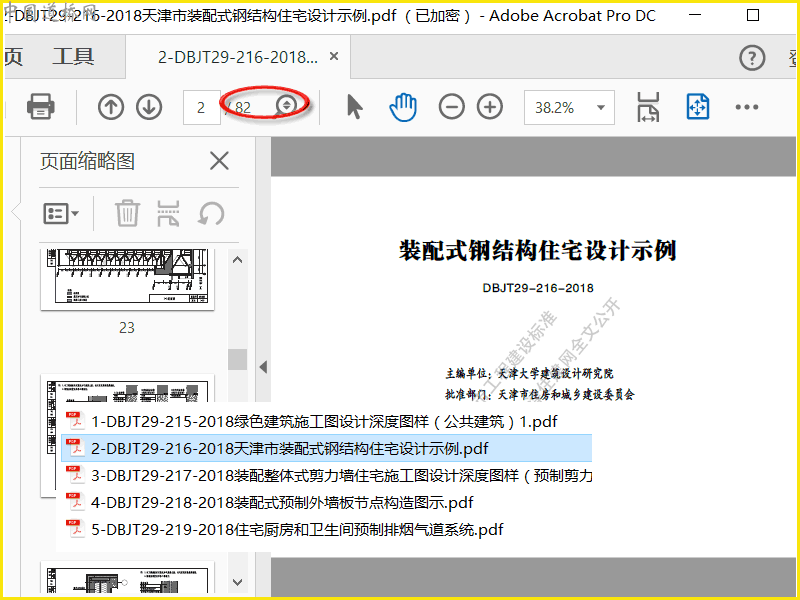Open the Help question mark icon
The height and width of the screenshot is (600, 800).
[x=752, y=58]
